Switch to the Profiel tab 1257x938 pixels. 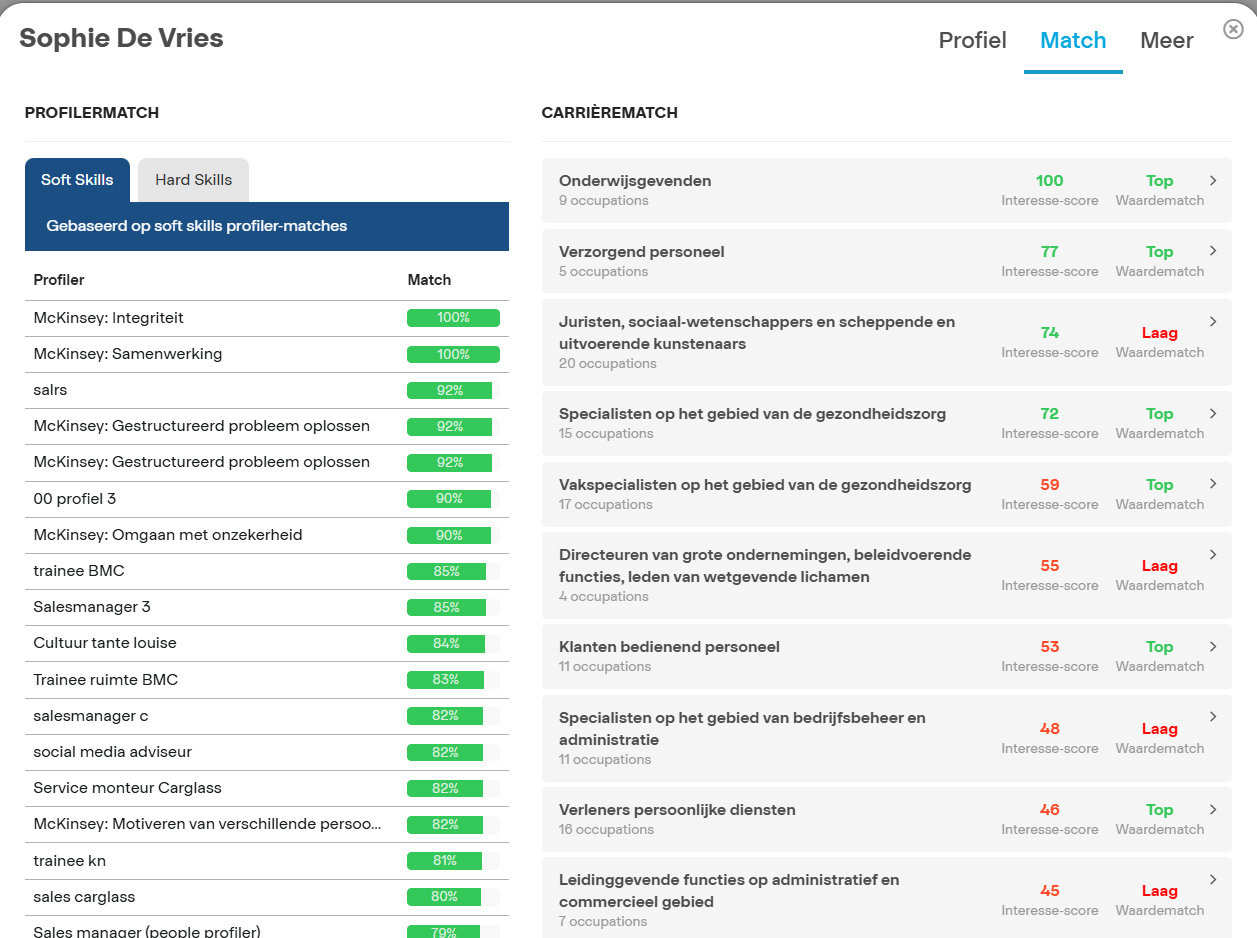[972, 41]
